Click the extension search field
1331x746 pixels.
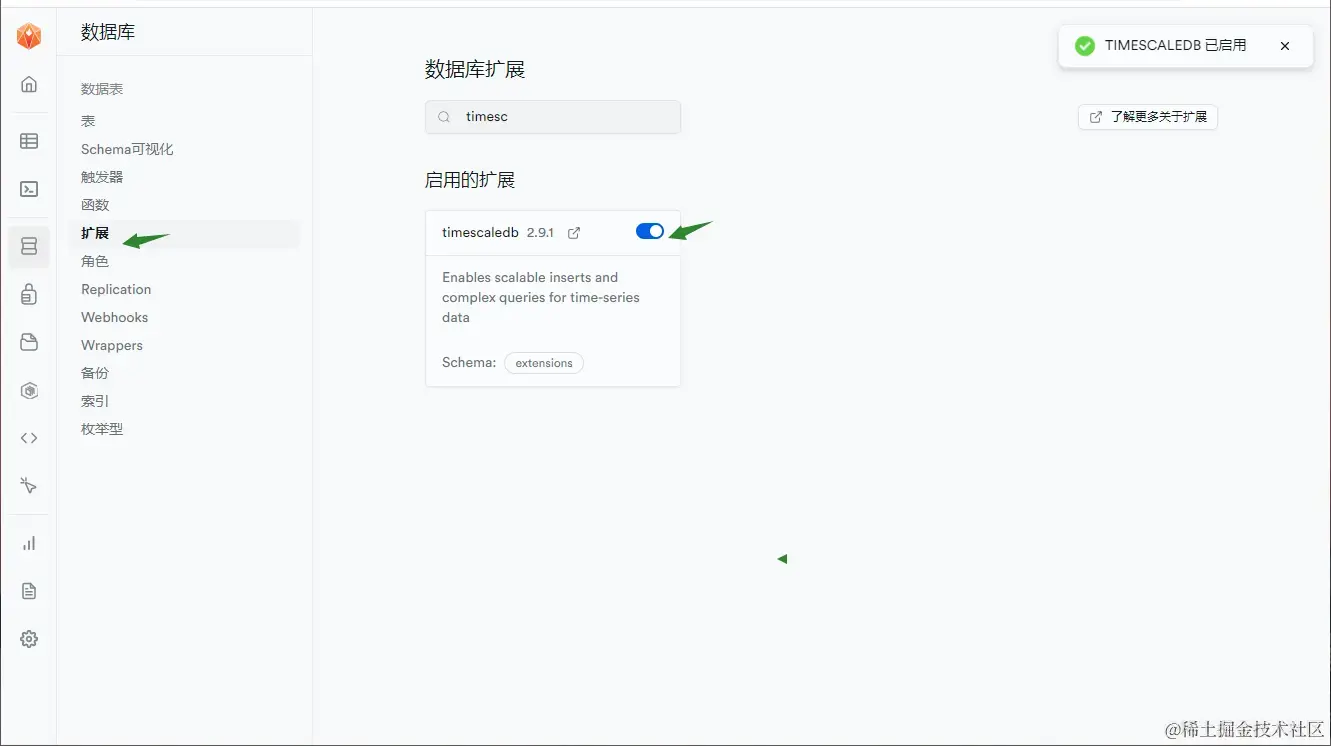[553, 117]
